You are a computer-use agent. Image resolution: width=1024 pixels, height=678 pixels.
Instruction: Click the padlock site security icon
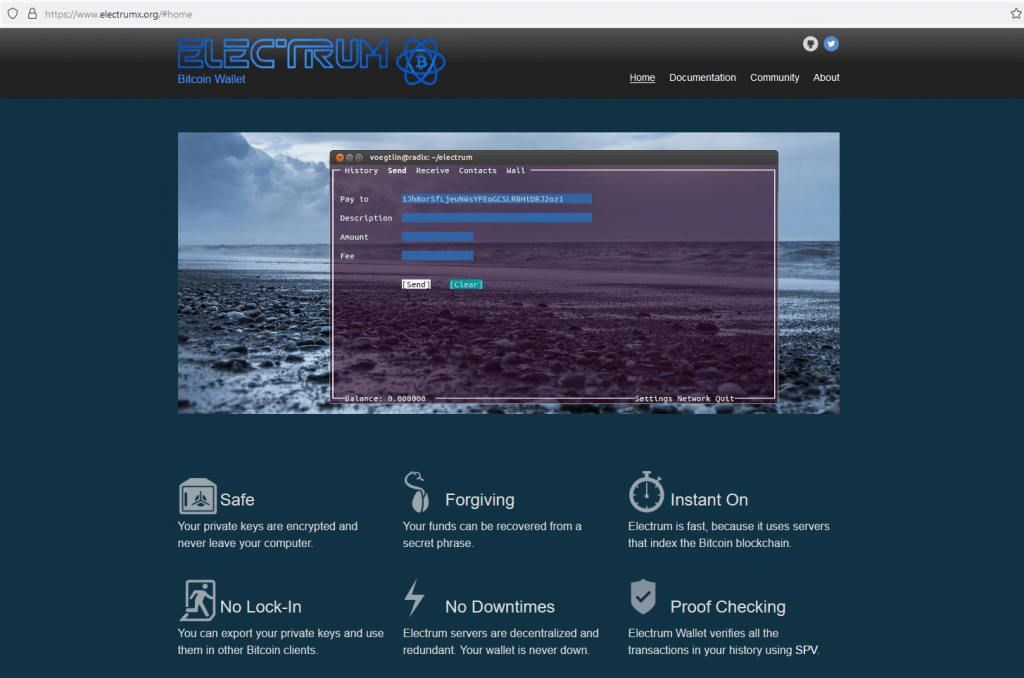point(32,14)
